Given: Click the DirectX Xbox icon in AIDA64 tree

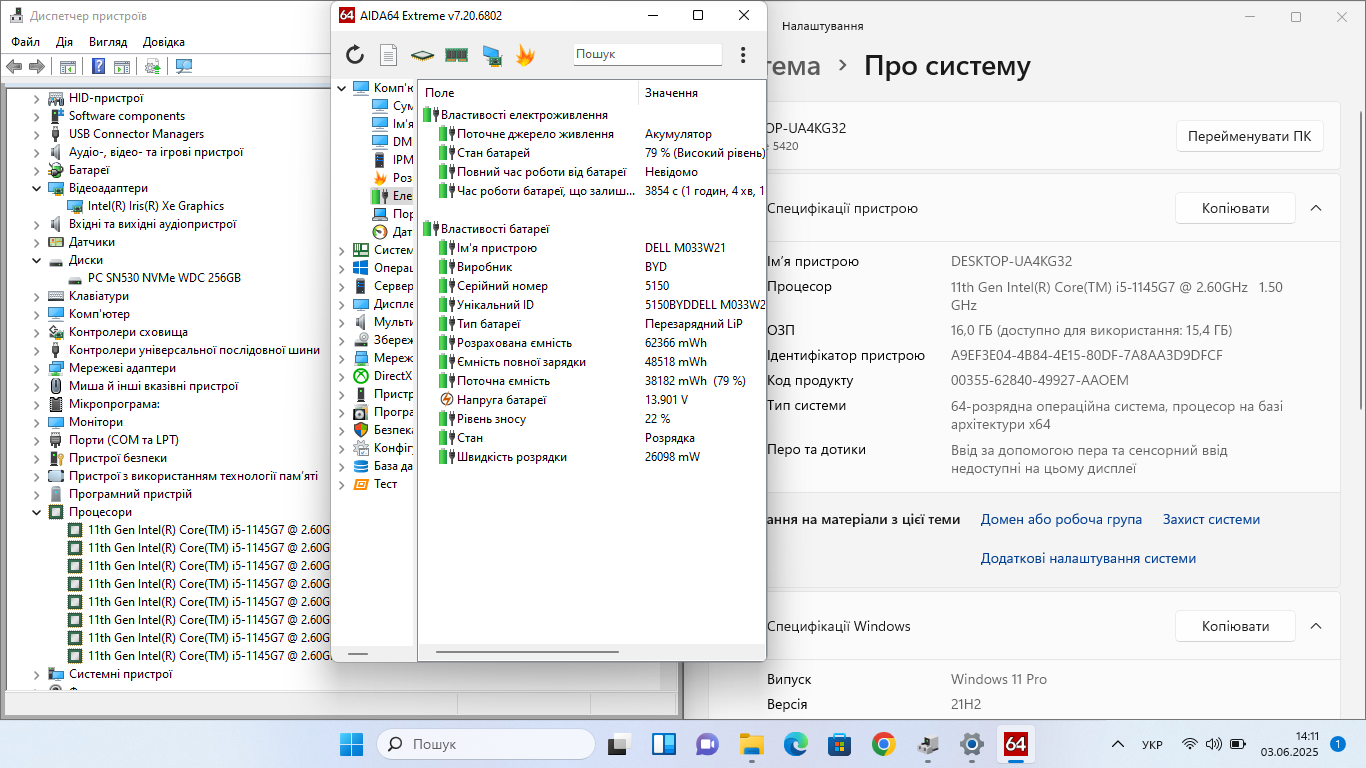Looking at the screenshot, I should pyautogui.click(x=361, y=376).
